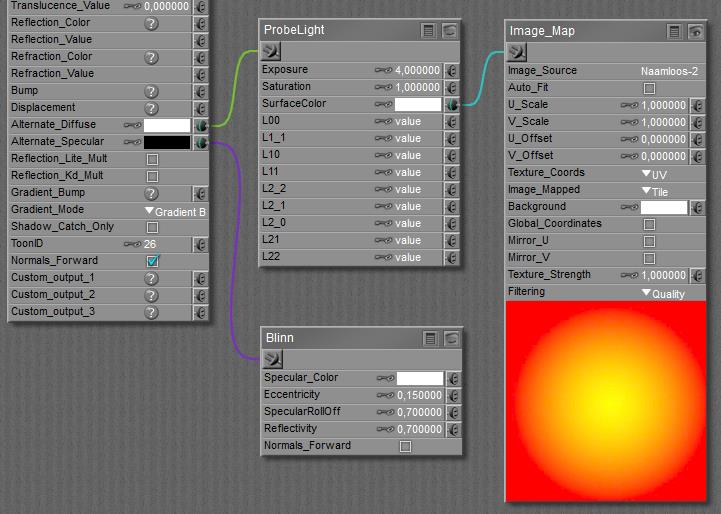
Task: Click the Exposure animation key icon
Action: point(383,70)
